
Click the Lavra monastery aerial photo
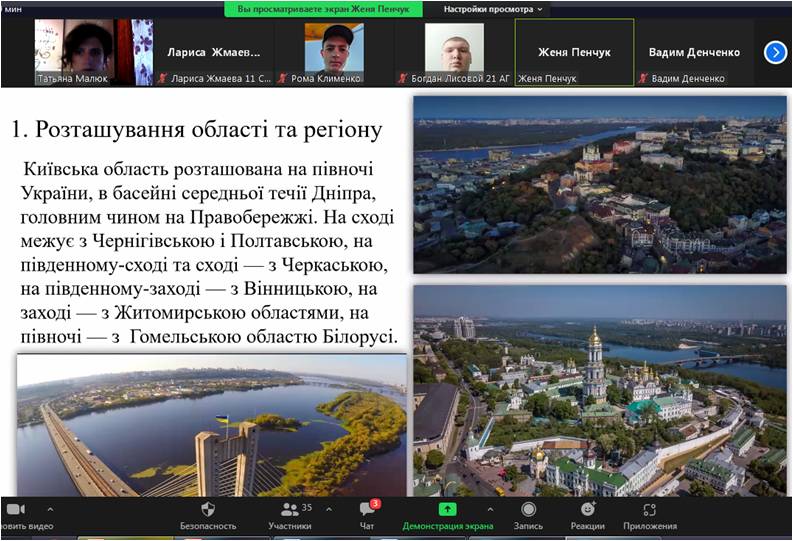click(600, 391)
